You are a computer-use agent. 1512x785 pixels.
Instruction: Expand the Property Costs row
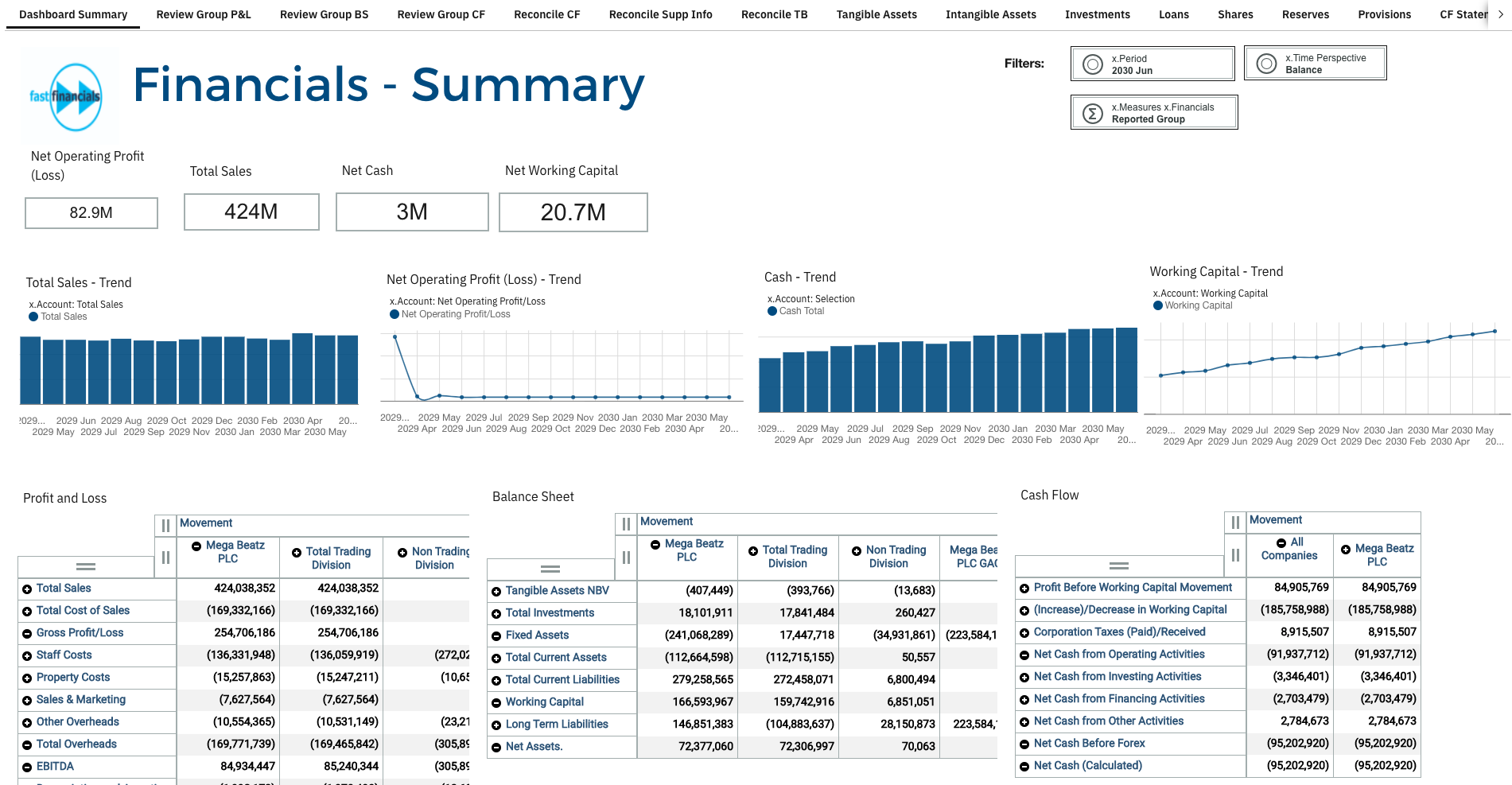click(x=27, y=678)
